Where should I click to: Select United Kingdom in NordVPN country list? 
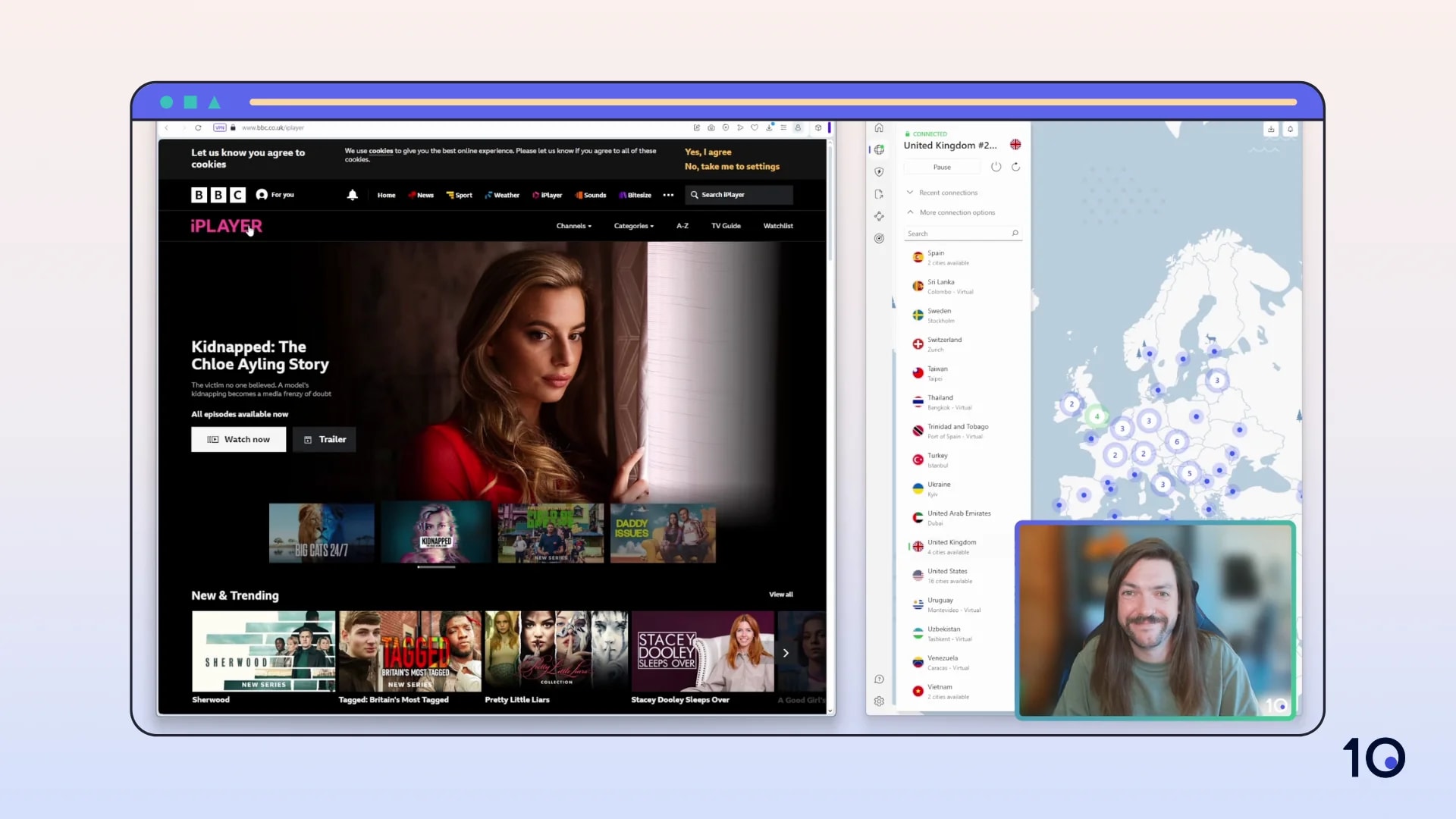(963, 547)
